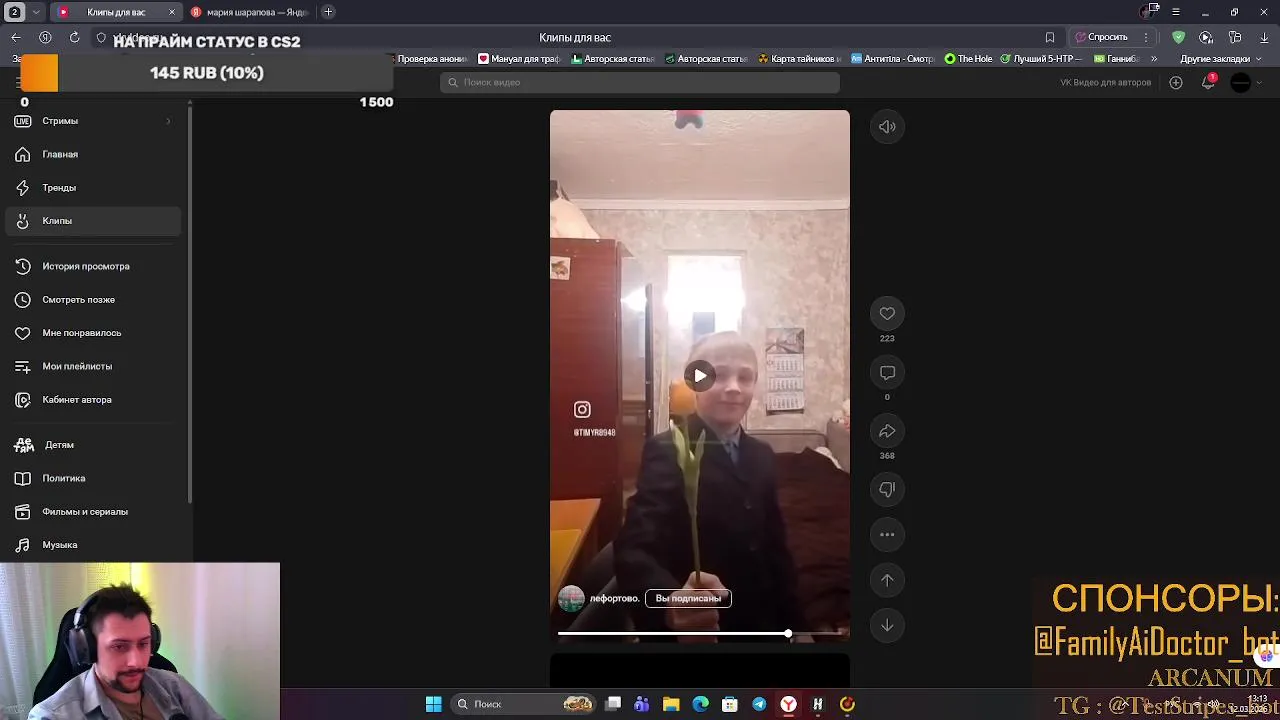The image size is (1280, 720).
Task: Close the Клипы для вас tab
Action: (172, 12)
